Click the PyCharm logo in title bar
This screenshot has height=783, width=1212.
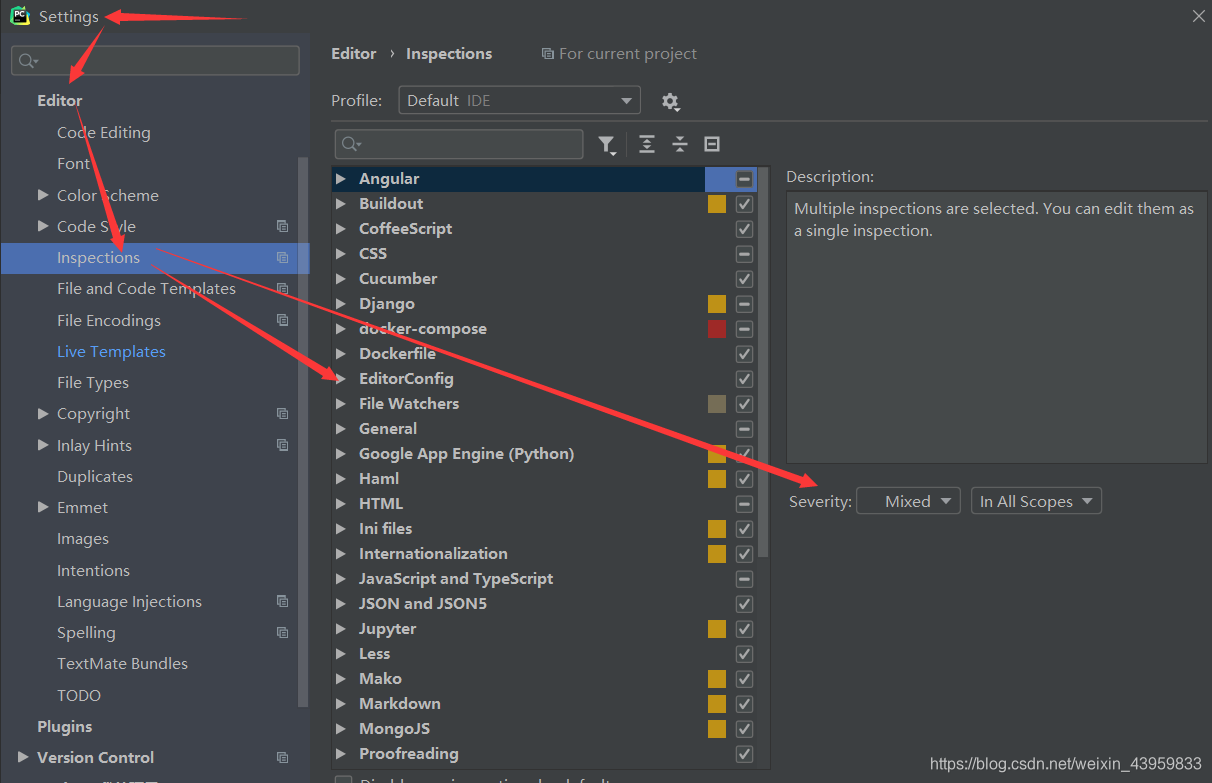point(20,16)
